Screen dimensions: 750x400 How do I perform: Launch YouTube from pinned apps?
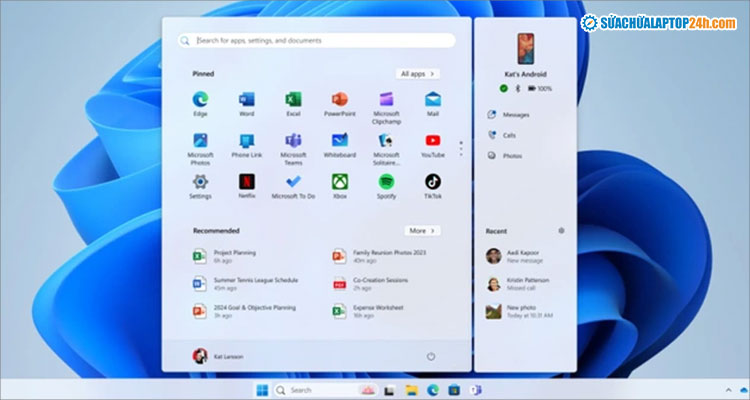[433, 141]
